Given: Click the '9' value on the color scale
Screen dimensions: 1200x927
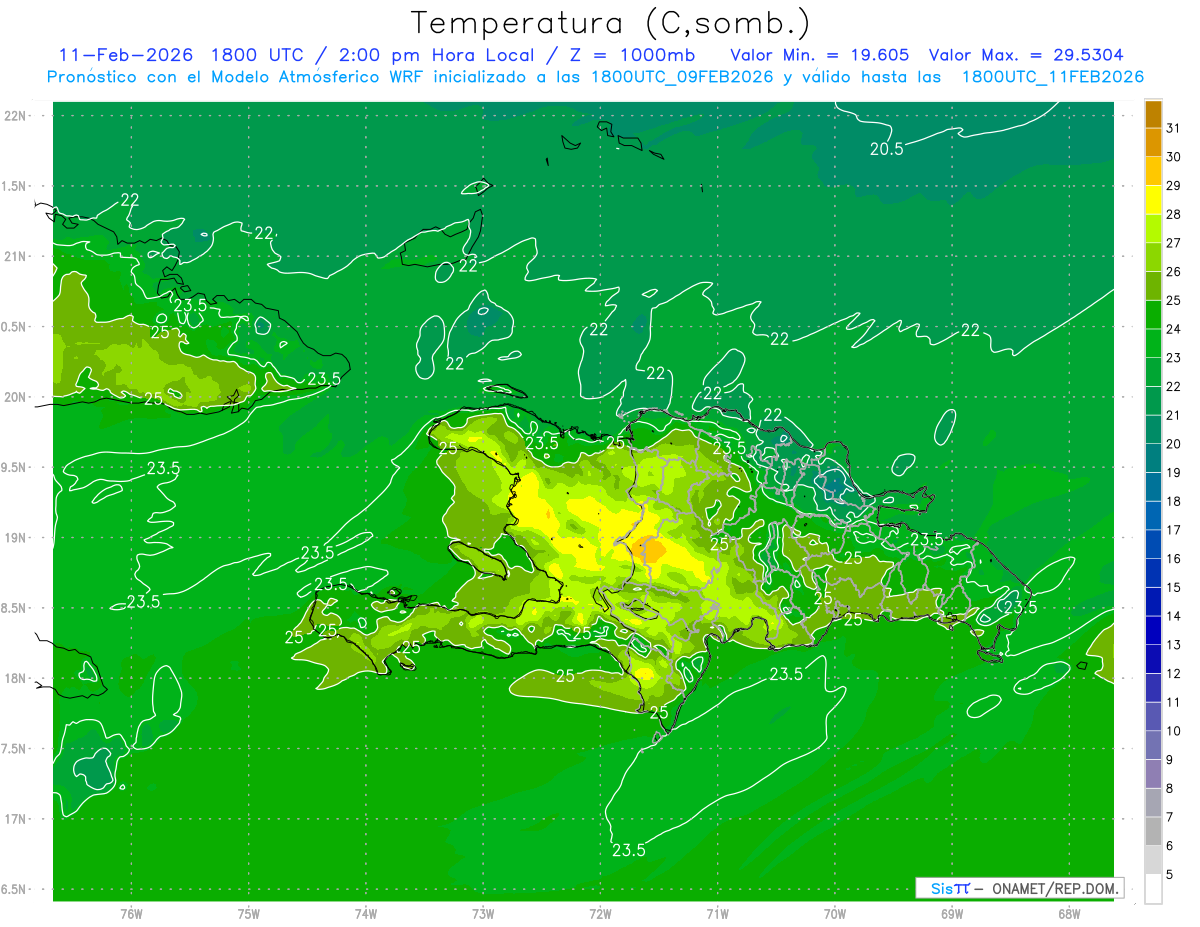Looking at the screenshot, I should coord(1170,760).
